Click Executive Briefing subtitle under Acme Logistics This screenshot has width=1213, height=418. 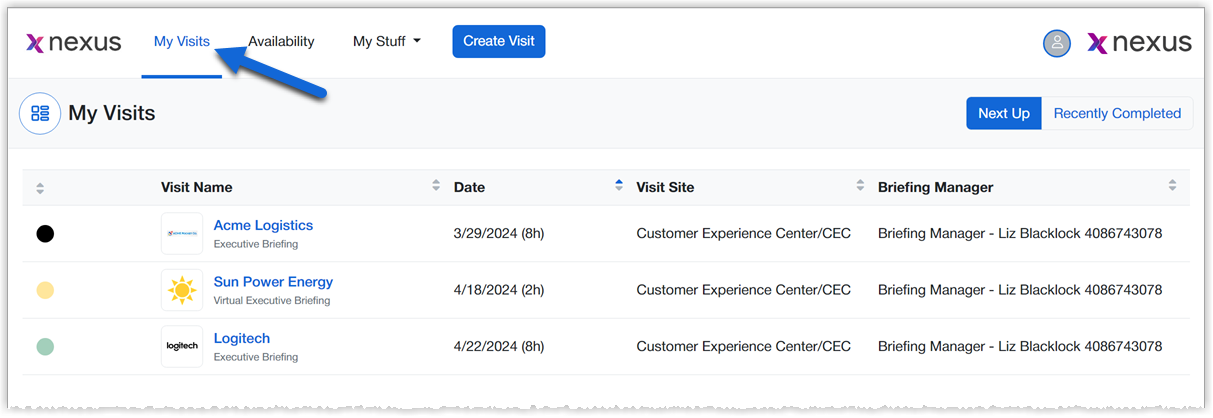[x=256, y=244]
